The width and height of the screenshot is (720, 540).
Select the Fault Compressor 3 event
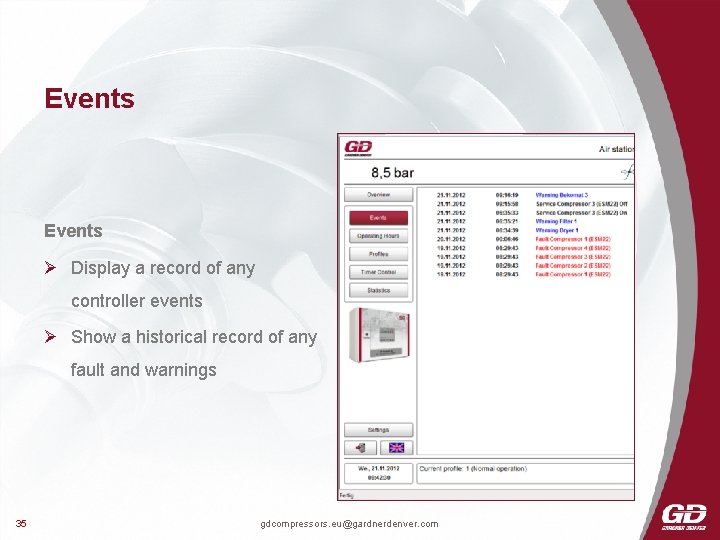532,257
